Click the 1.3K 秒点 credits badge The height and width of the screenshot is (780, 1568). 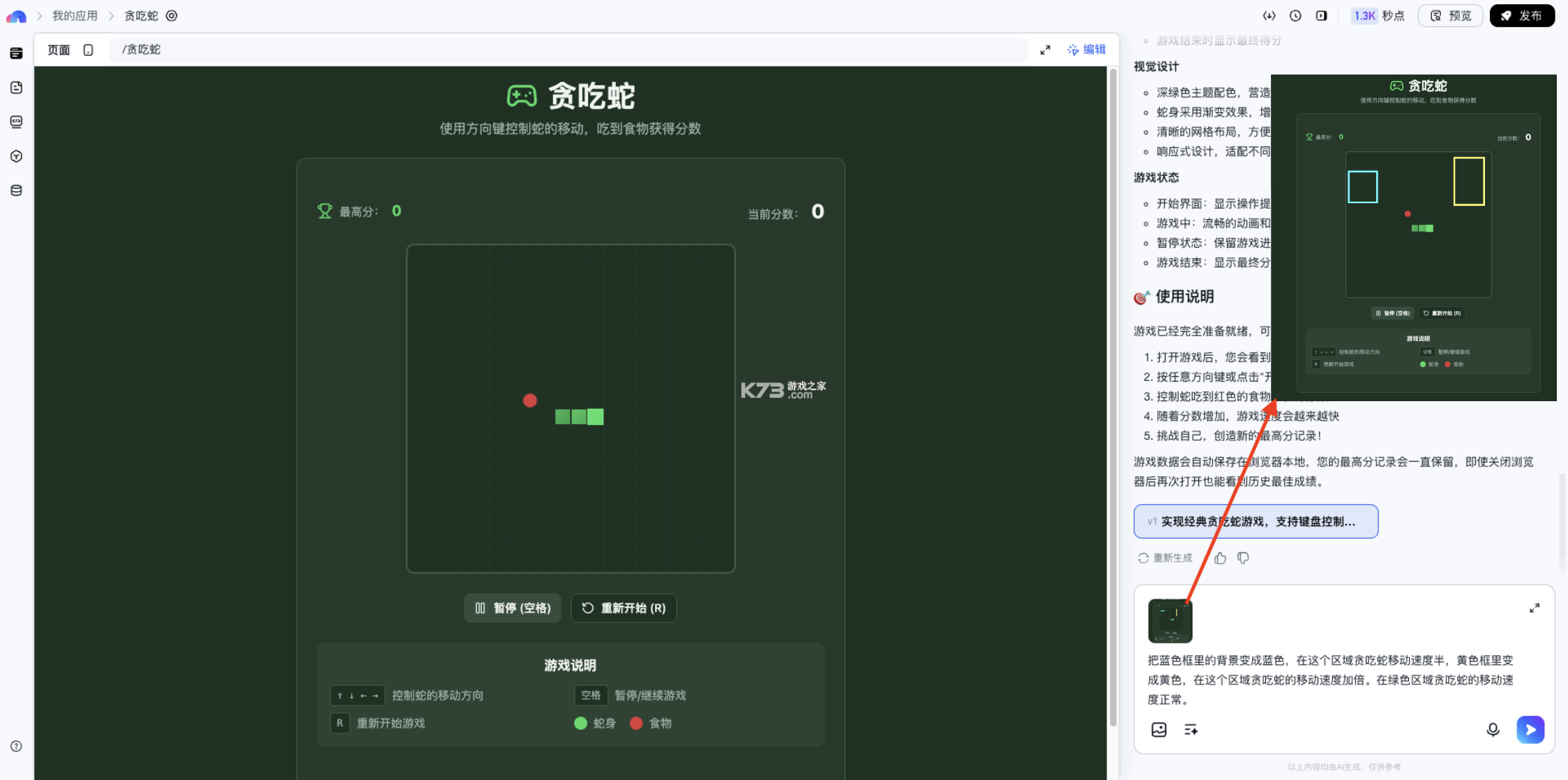coord(1379,15)
